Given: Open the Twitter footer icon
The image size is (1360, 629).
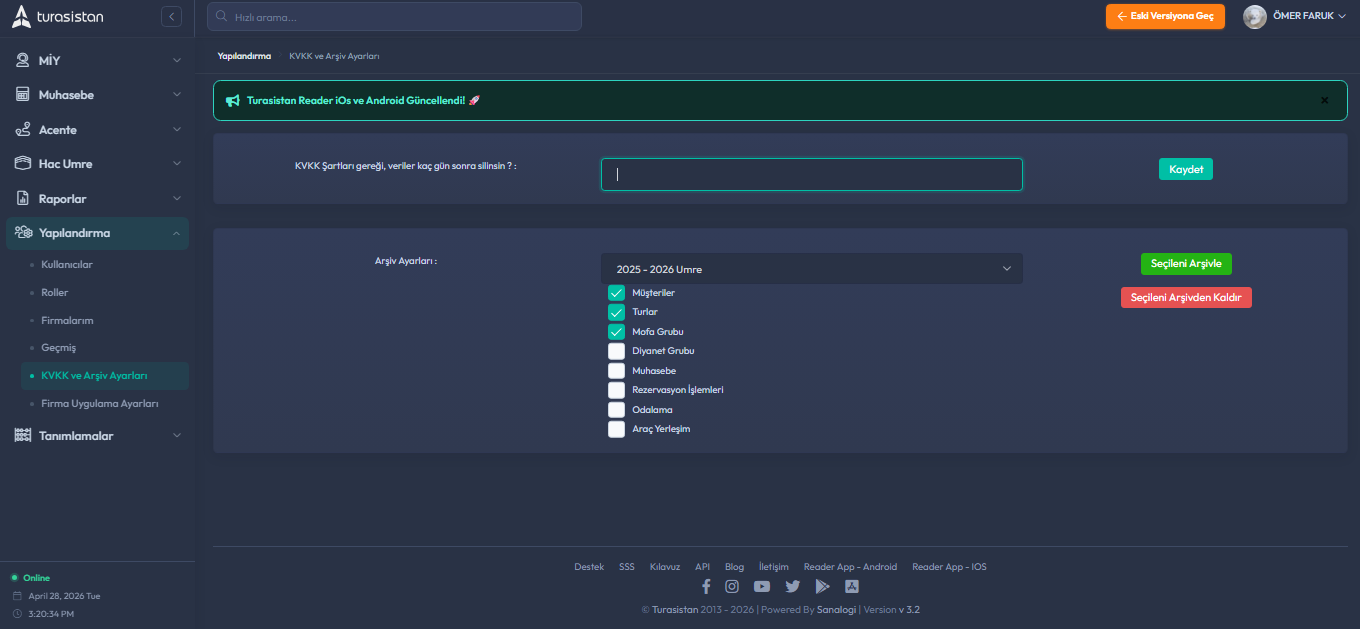Looking at the screenshot, I should tap(792, 587).
